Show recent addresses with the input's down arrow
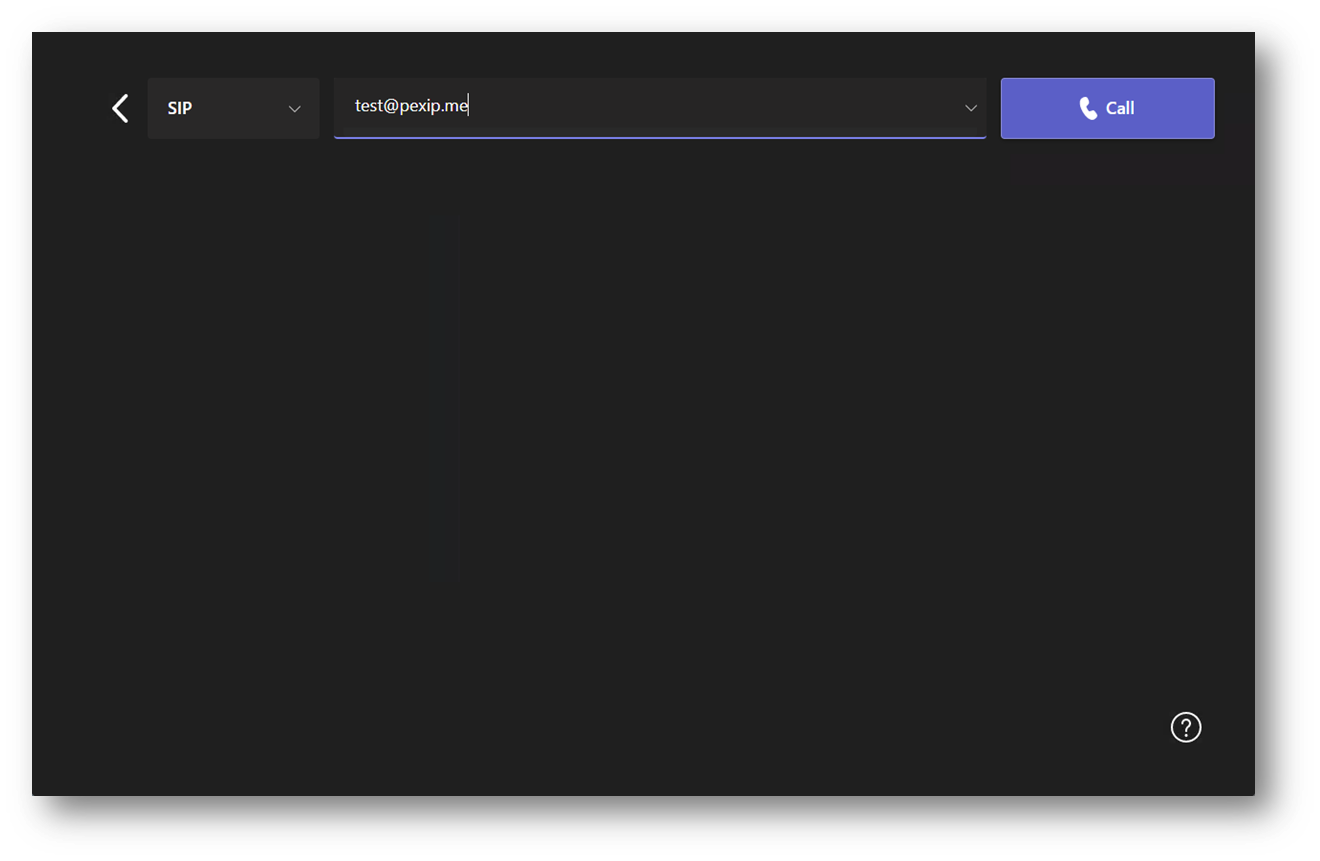 coord(970,108)
